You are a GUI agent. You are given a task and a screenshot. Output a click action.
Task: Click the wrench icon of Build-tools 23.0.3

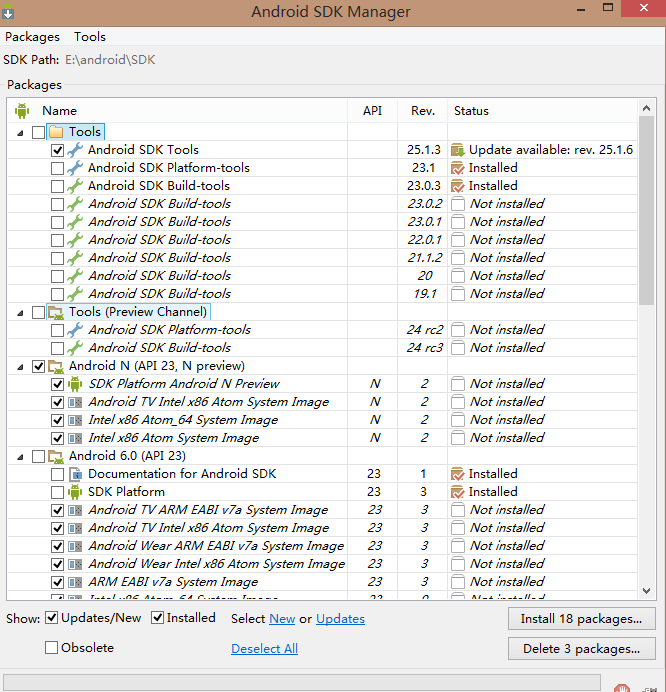pos(75,186)
